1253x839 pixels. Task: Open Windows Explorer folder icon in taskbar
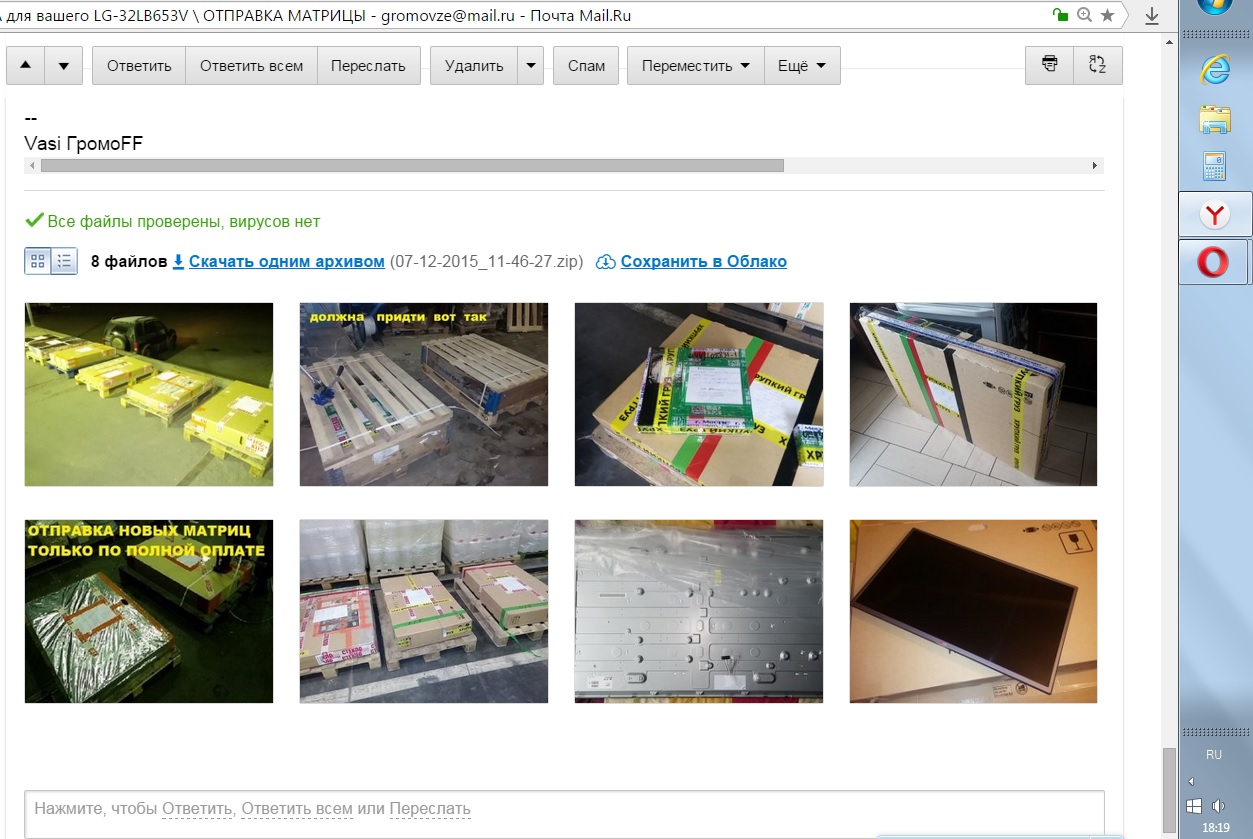click(x=1214, y=118)
